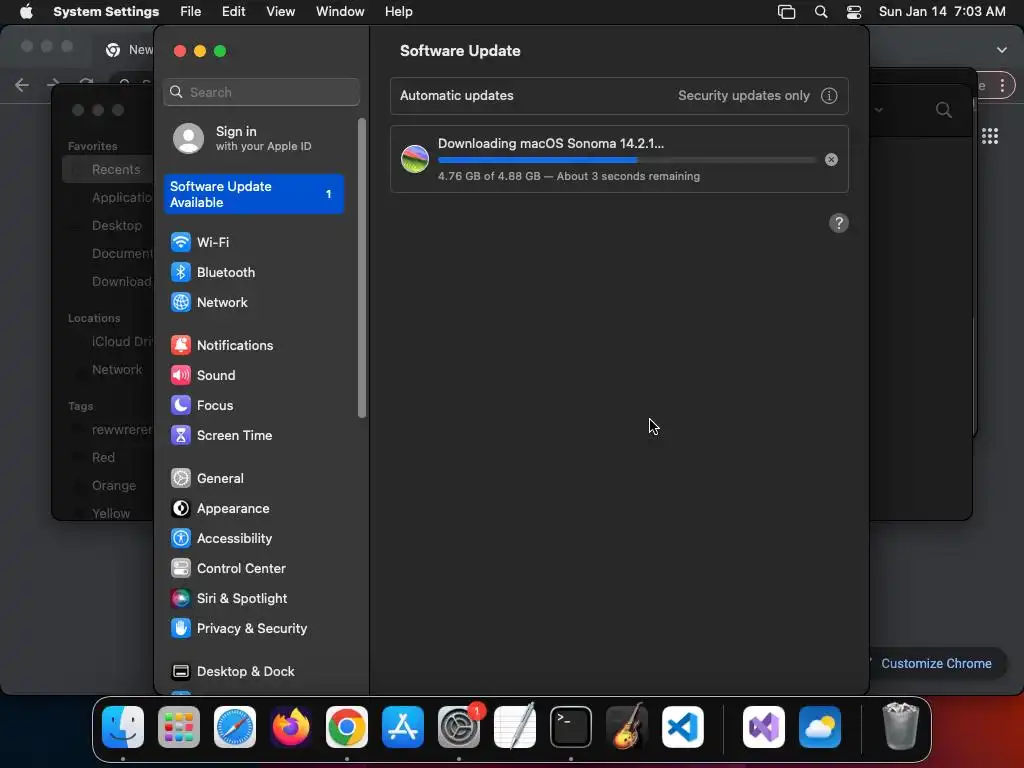Click the Automatic updates row
This screenshot has height=768, width=1024.
(619, 96)
